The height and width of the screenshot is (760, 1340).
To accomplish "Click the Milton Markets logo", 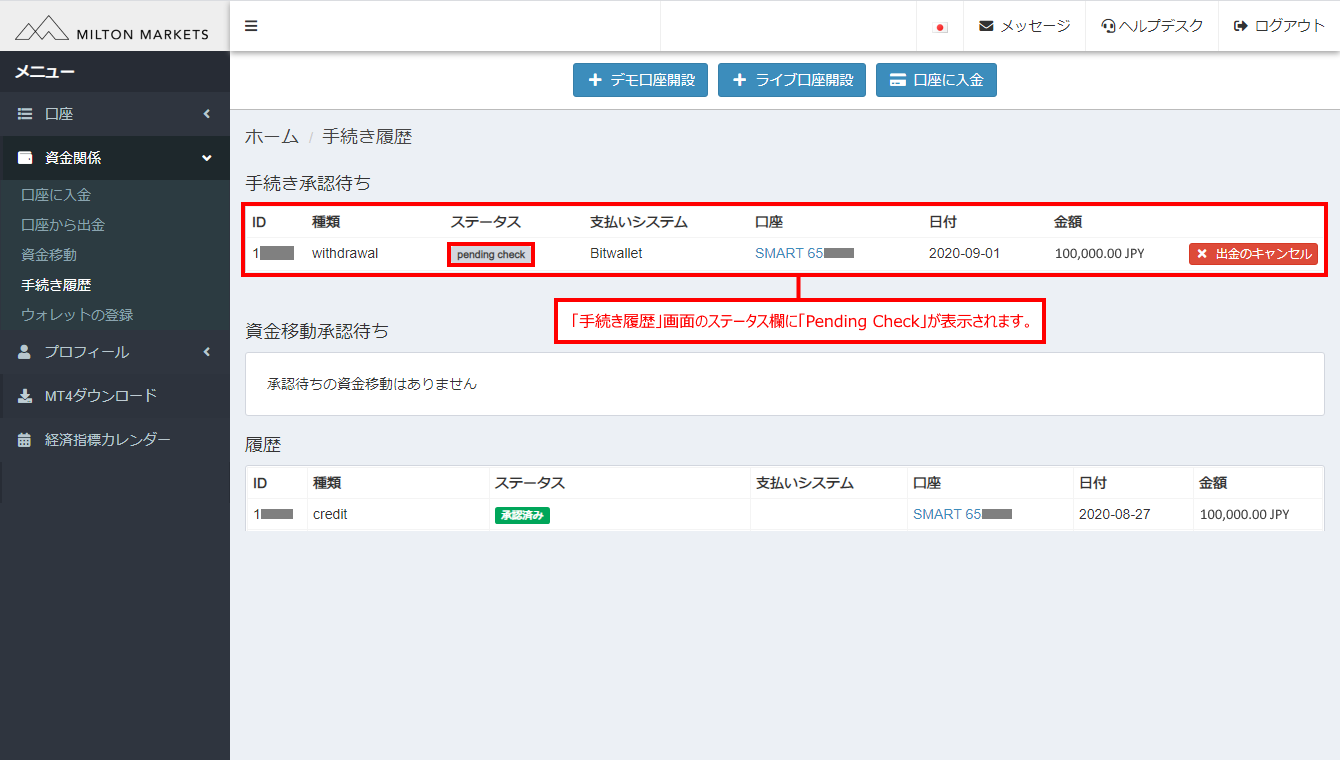I will pyautogui.click(x=113, y=28).
